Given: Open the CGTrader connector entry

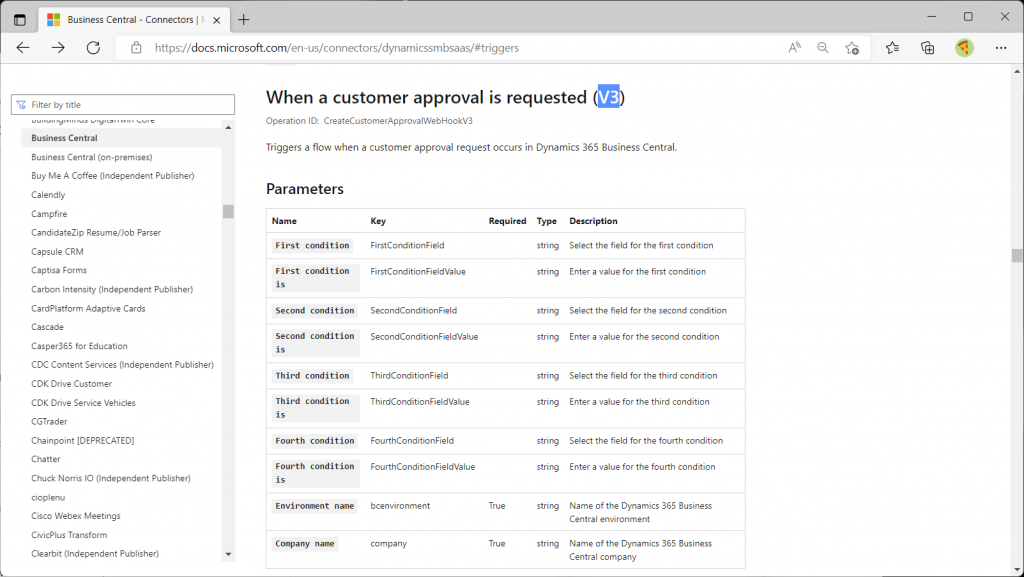Looking at the screenshot, I should 50,421.
